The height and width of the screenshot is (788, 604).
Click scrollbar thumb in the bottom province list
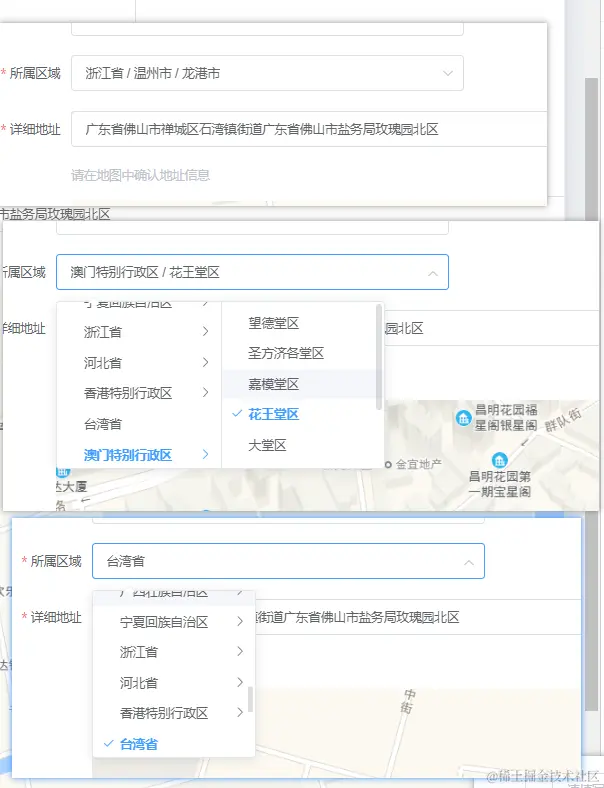pos(250,700)
